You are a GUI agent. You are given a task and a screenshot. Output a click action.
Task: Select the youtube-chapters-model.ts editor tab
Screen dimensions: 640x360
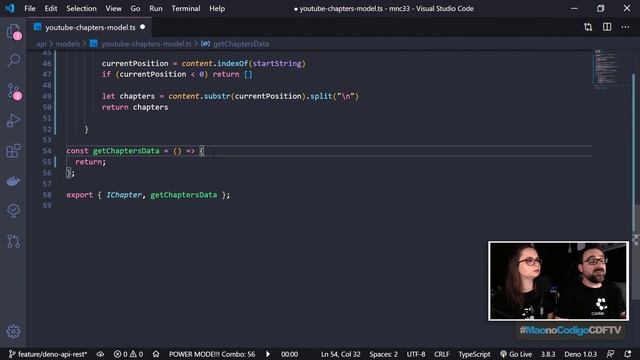(90, 27)
